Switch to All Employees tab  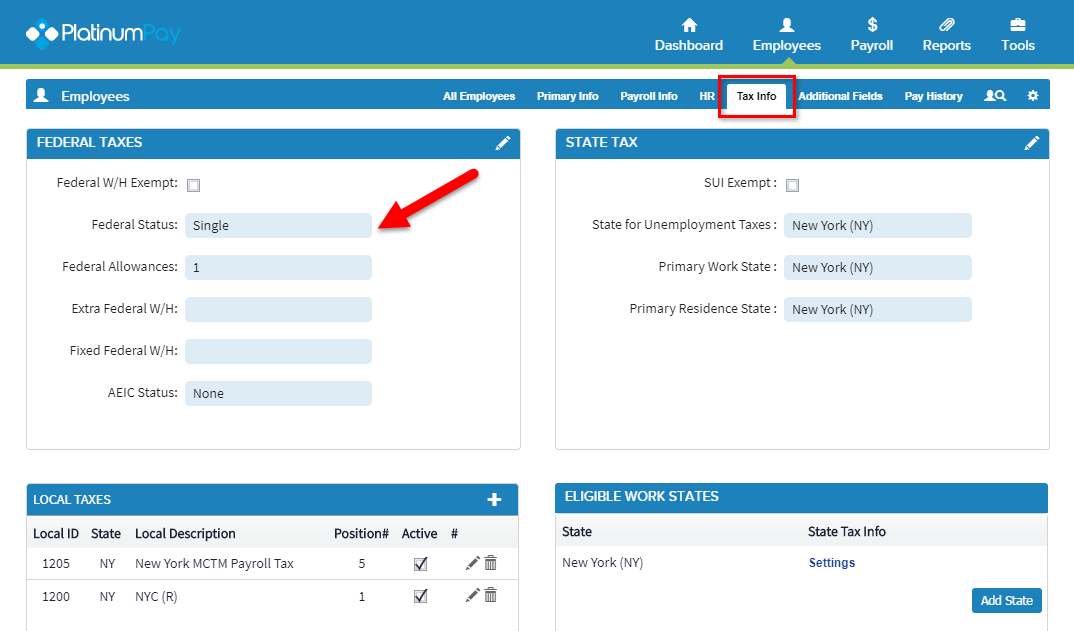[x=479, y=96]
